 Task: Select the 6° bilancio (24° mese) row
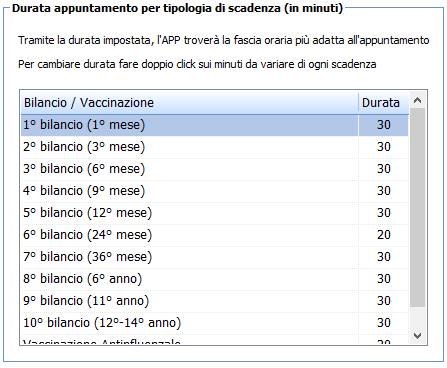tap(215, 235)
